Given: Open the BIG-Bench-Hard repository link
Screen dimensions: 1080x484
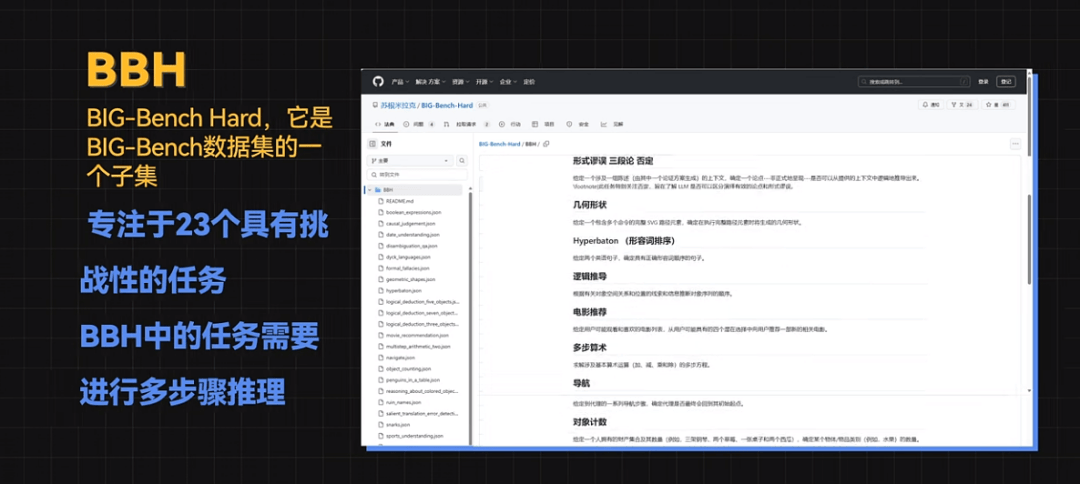Looking at the screenshot, I should coord(447,105).
